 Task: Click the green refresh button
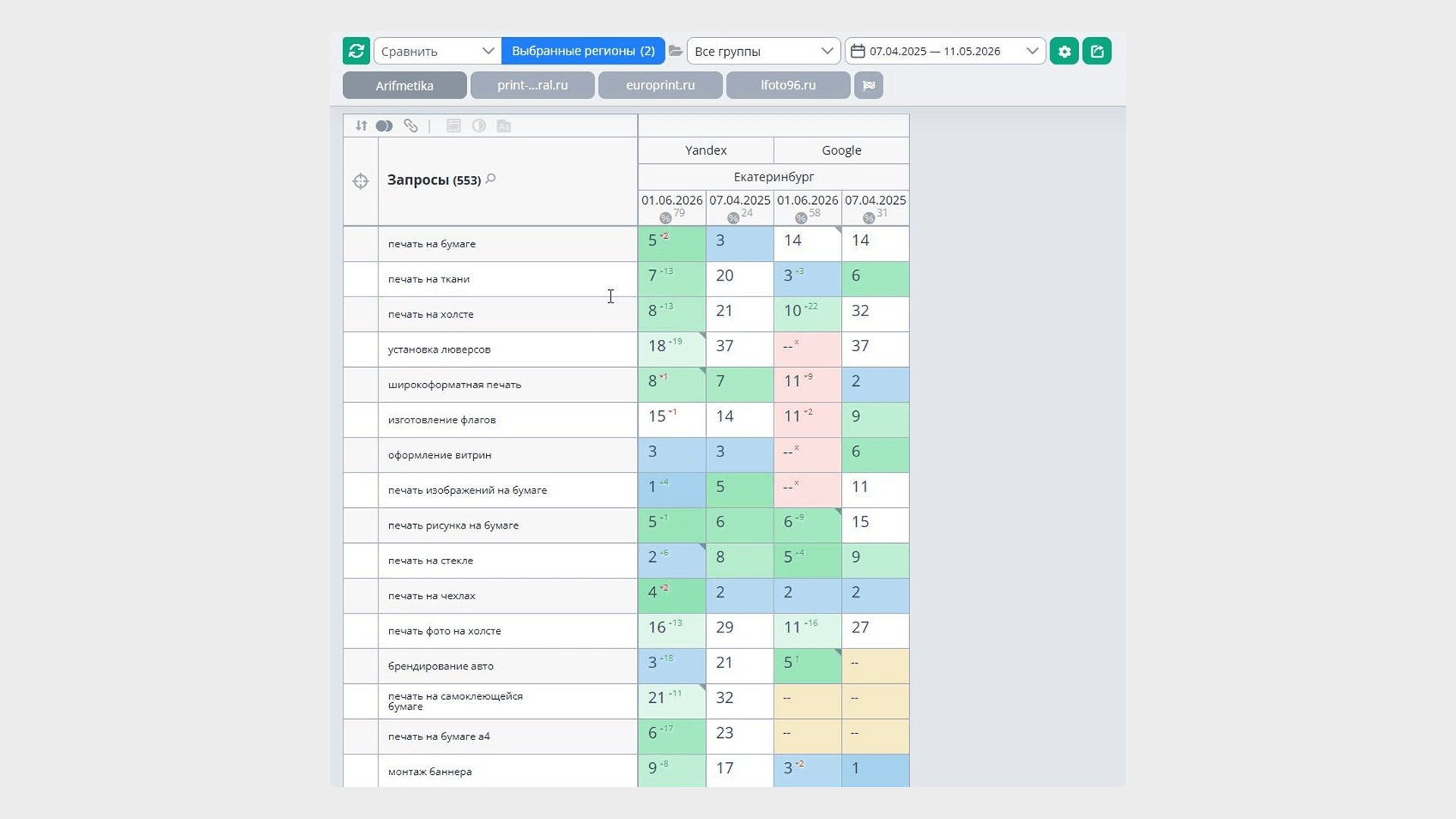[356, 51]
